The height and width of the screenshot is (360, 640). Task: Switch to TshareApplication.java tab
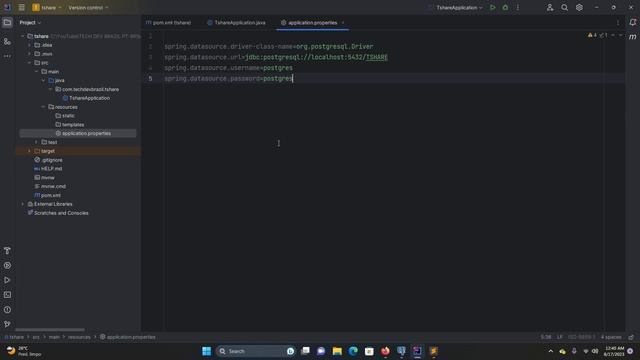click(236, 23)
